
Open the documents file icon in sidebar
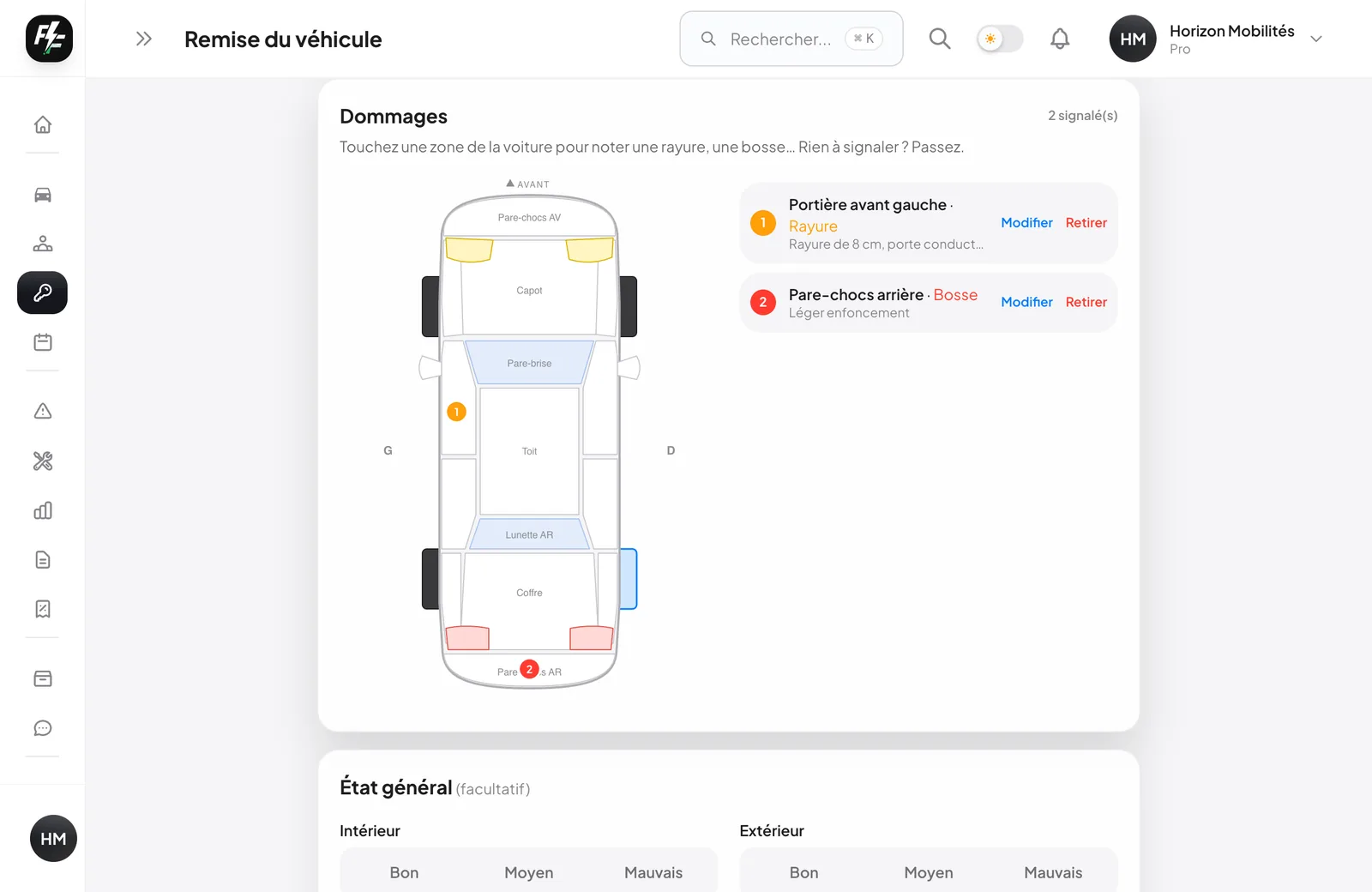(43, 560)
